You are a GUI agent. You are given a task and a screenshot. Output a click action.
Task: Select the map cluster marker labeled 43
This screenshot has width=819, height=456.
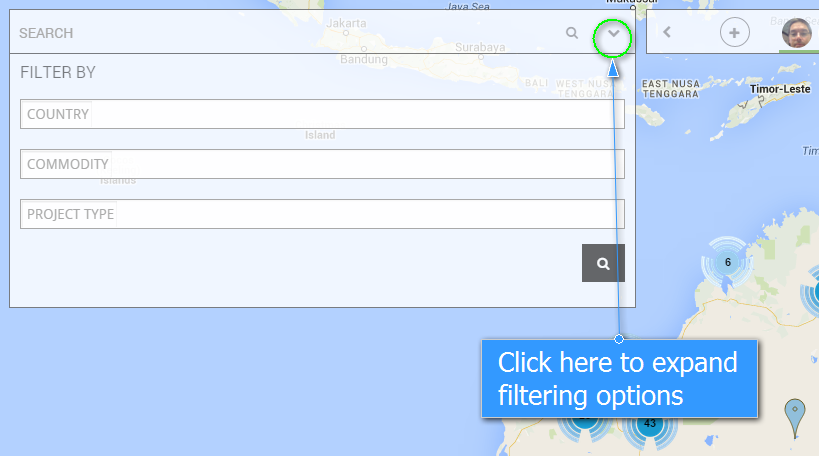pos(650,423)
